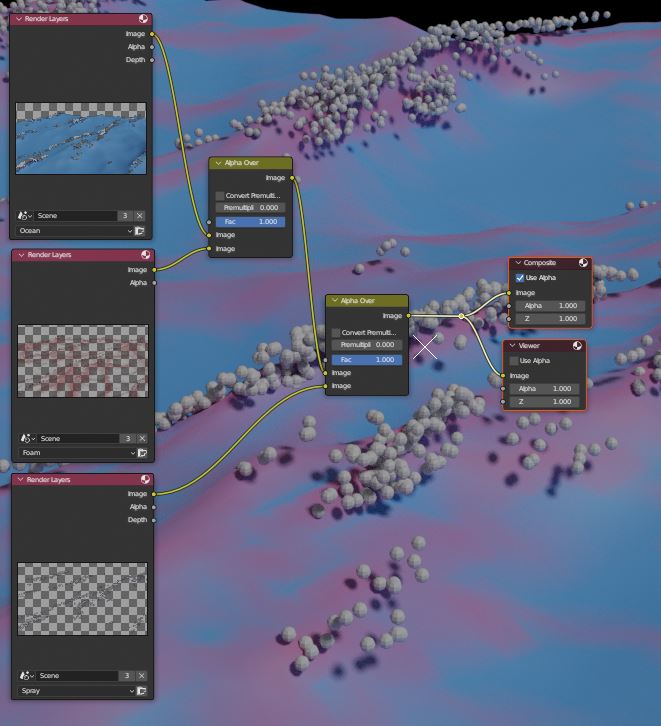Render the Ocean view layer using its render icon

coord(140,230)
